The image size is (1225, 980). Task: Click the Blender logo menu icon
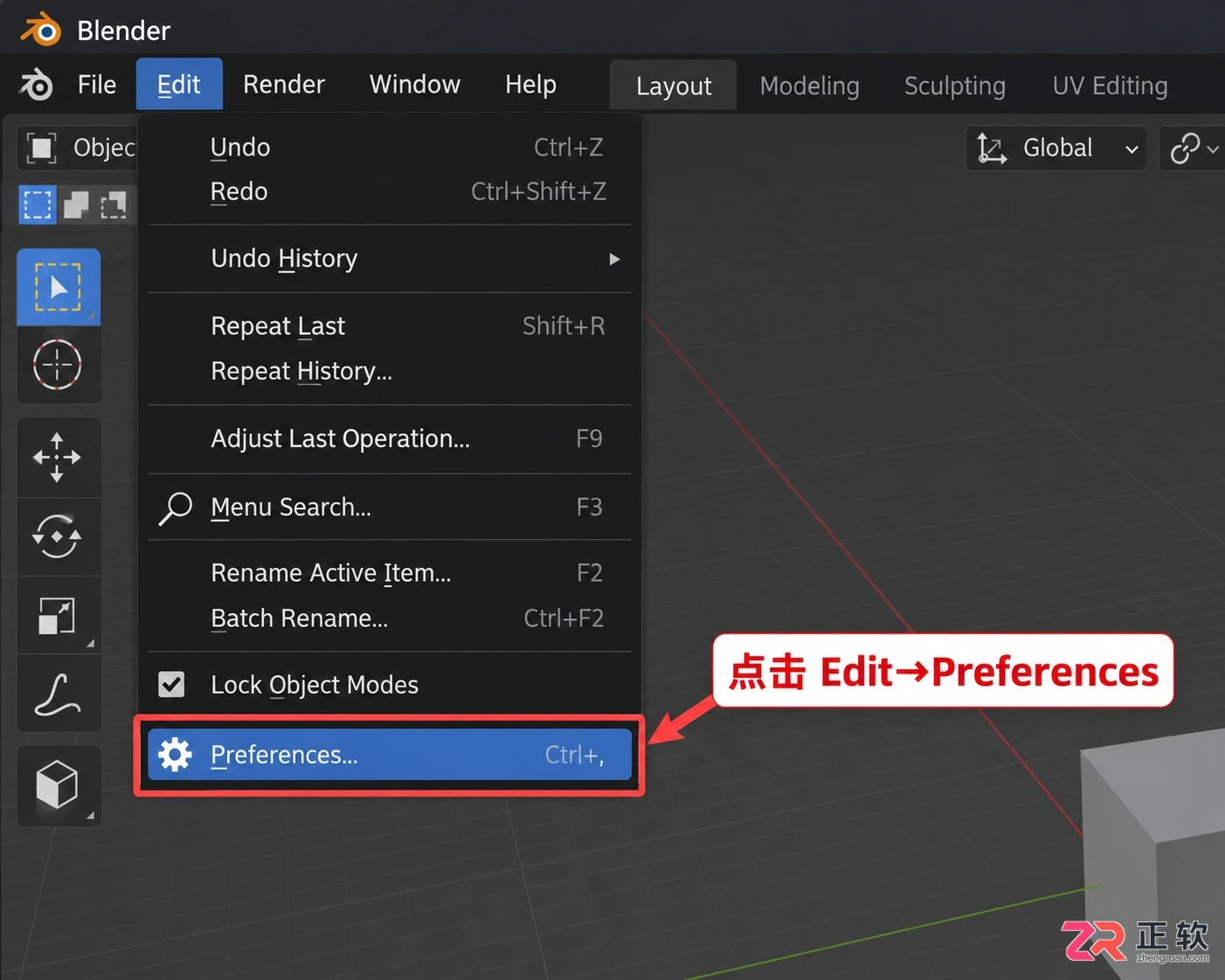[37, 85]
